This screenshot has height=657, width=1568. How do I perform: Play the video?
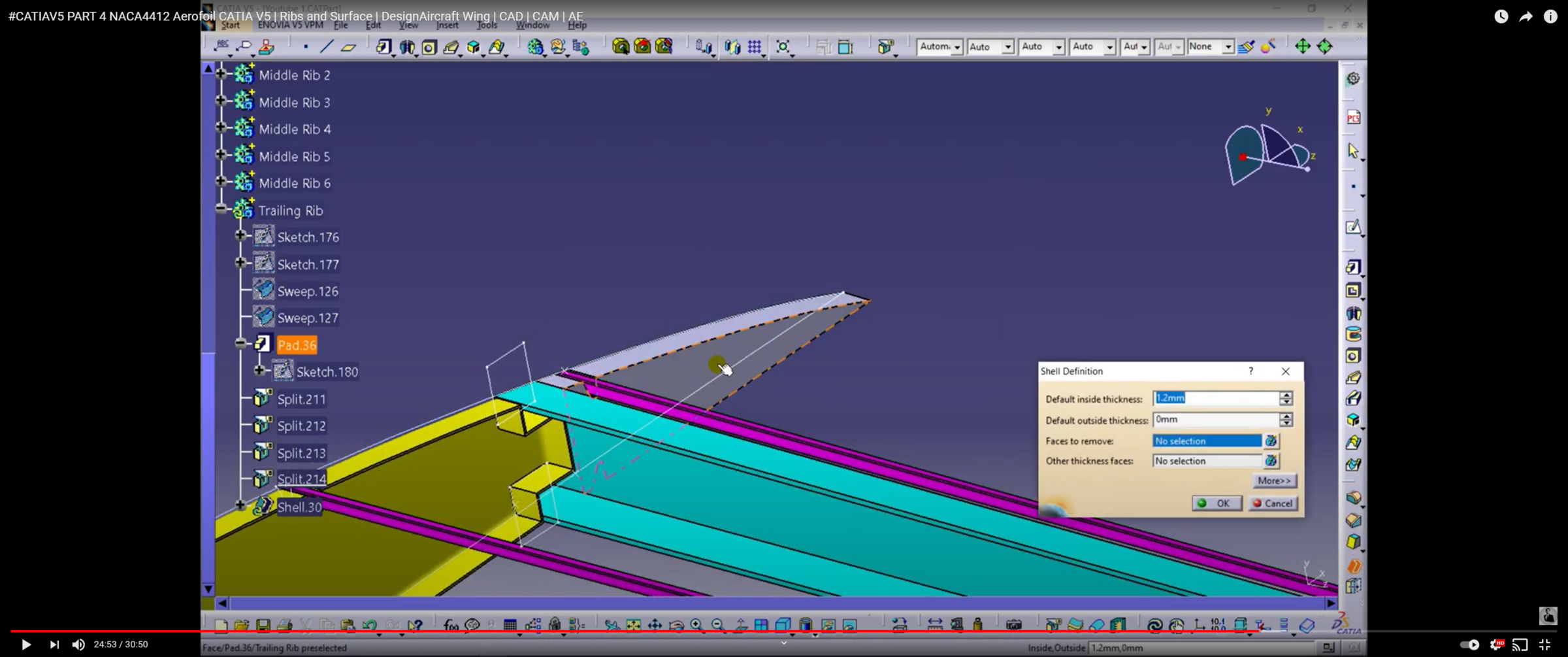pyautogui.click(x=26, y=645)
